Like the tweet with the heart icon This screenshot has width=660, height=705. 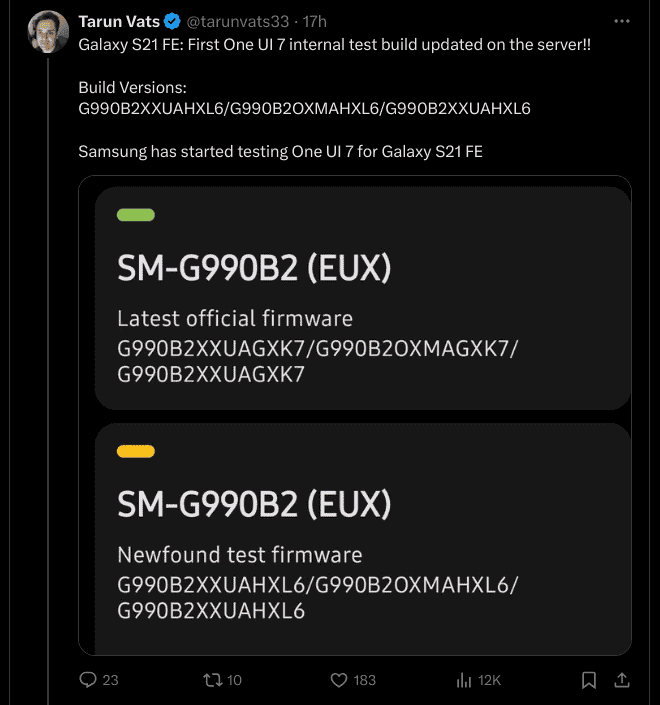pyautogui.click(x=339, y=680)
